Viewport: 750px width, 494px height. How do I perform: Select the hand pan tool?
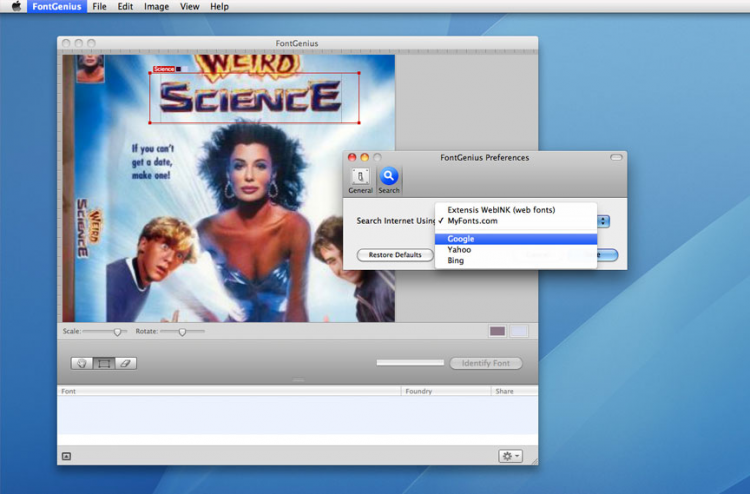pyautogui.click(x=82, y=363)
